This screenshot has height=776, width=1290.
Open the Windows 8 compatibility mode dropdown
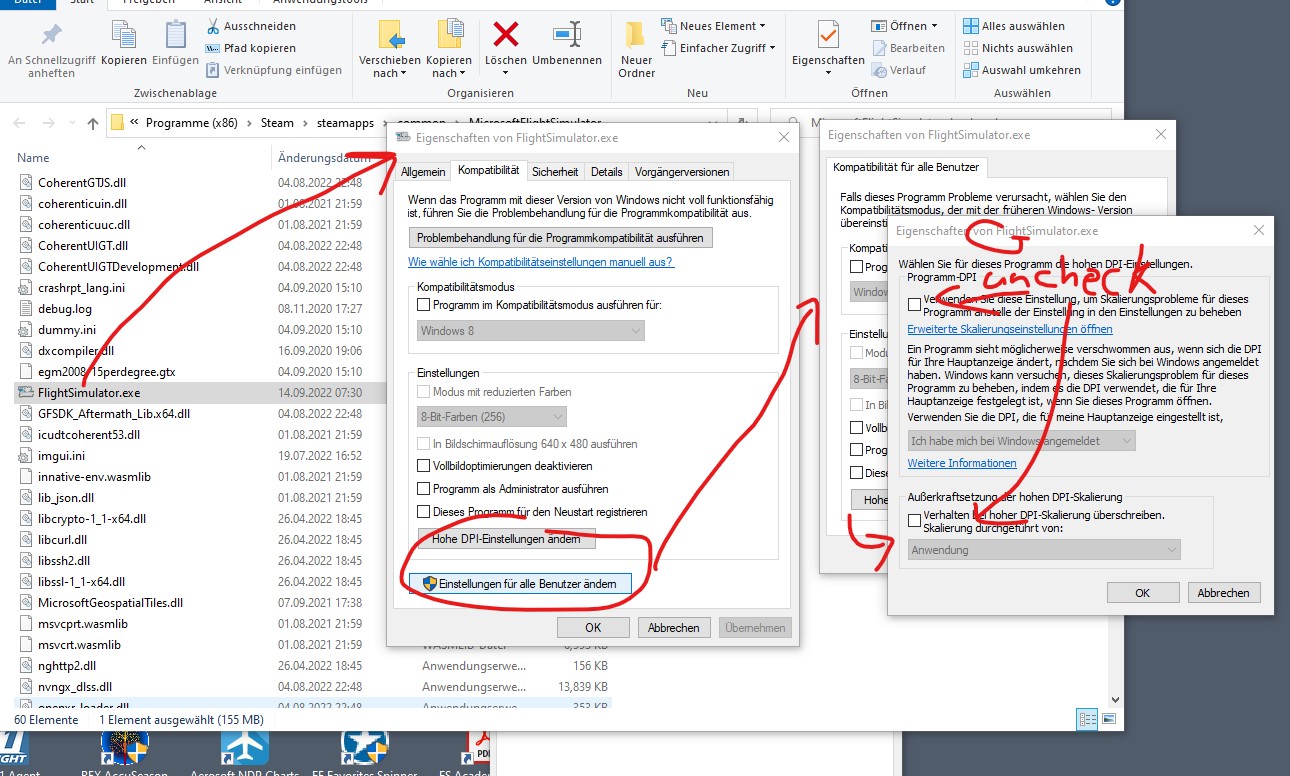tap(530, 331)
